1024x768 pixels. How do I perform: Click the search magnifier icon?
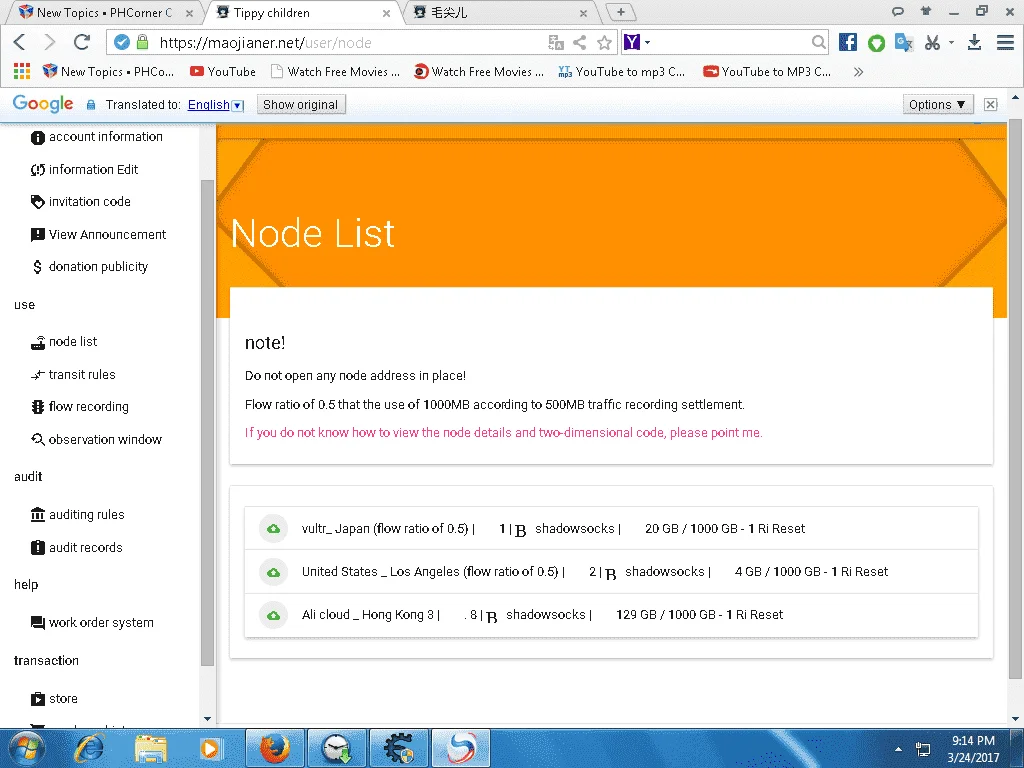pos(818,42)
